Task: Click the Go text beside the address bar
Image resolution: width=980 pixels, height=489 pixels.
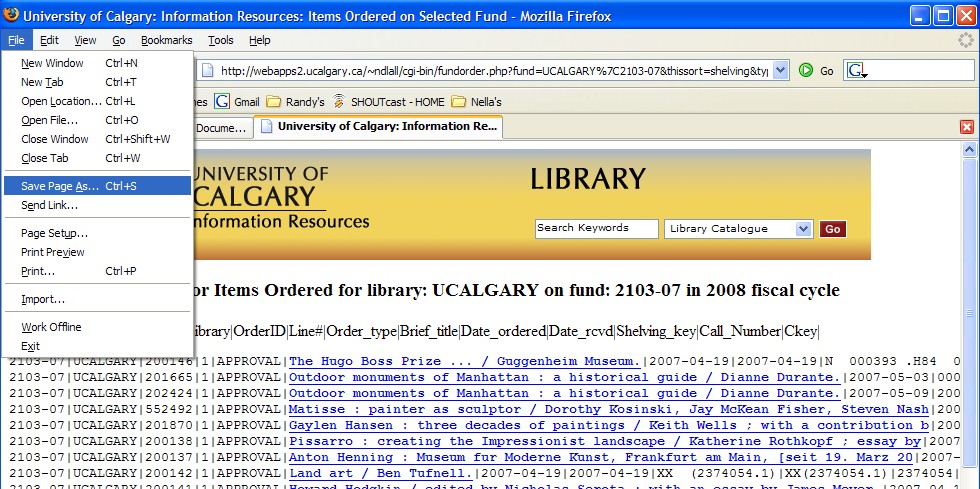Action: (827, 71)
